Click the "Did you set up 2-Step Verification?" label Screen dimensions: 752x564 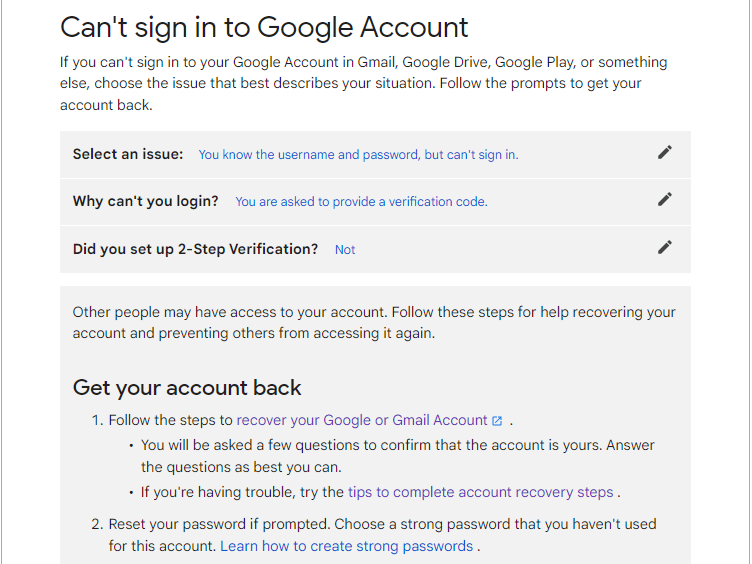(196, 249)
